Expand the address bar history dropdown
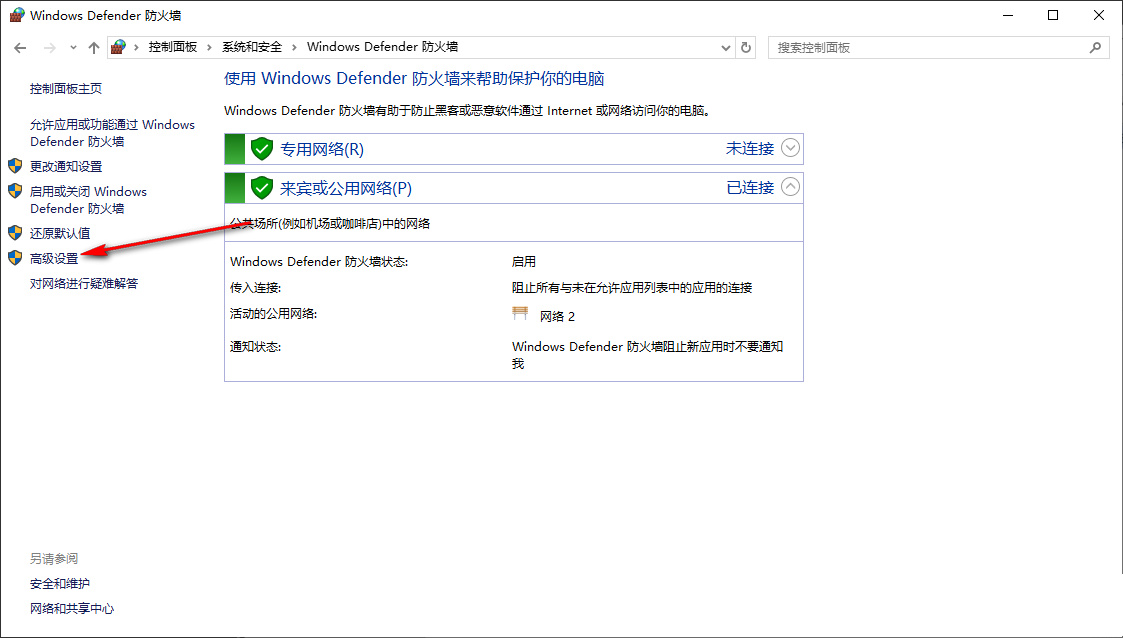 pyautogui.click(x=726, y=48)
